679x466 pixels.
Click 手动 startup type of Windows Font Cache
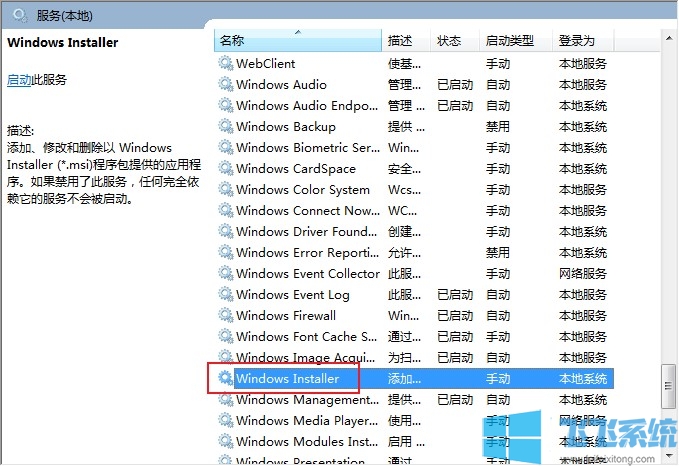(498, 337)
